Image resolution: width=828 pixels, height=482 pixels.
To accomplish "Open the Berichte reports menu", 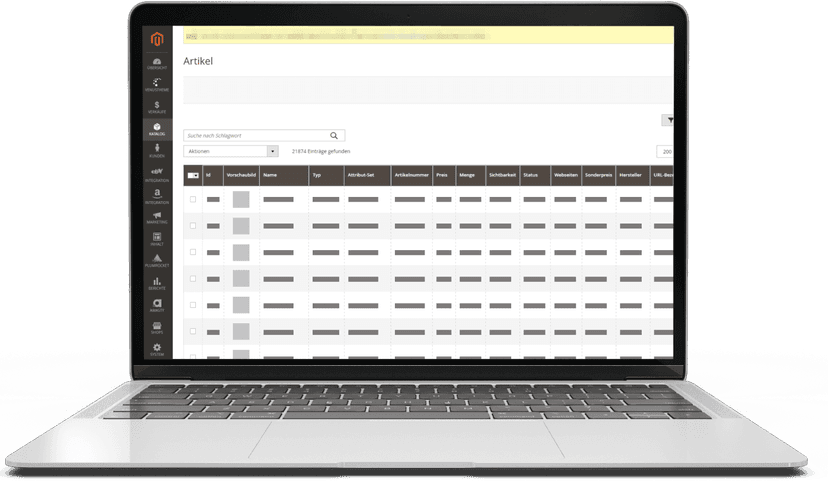I will pos(157,284).
